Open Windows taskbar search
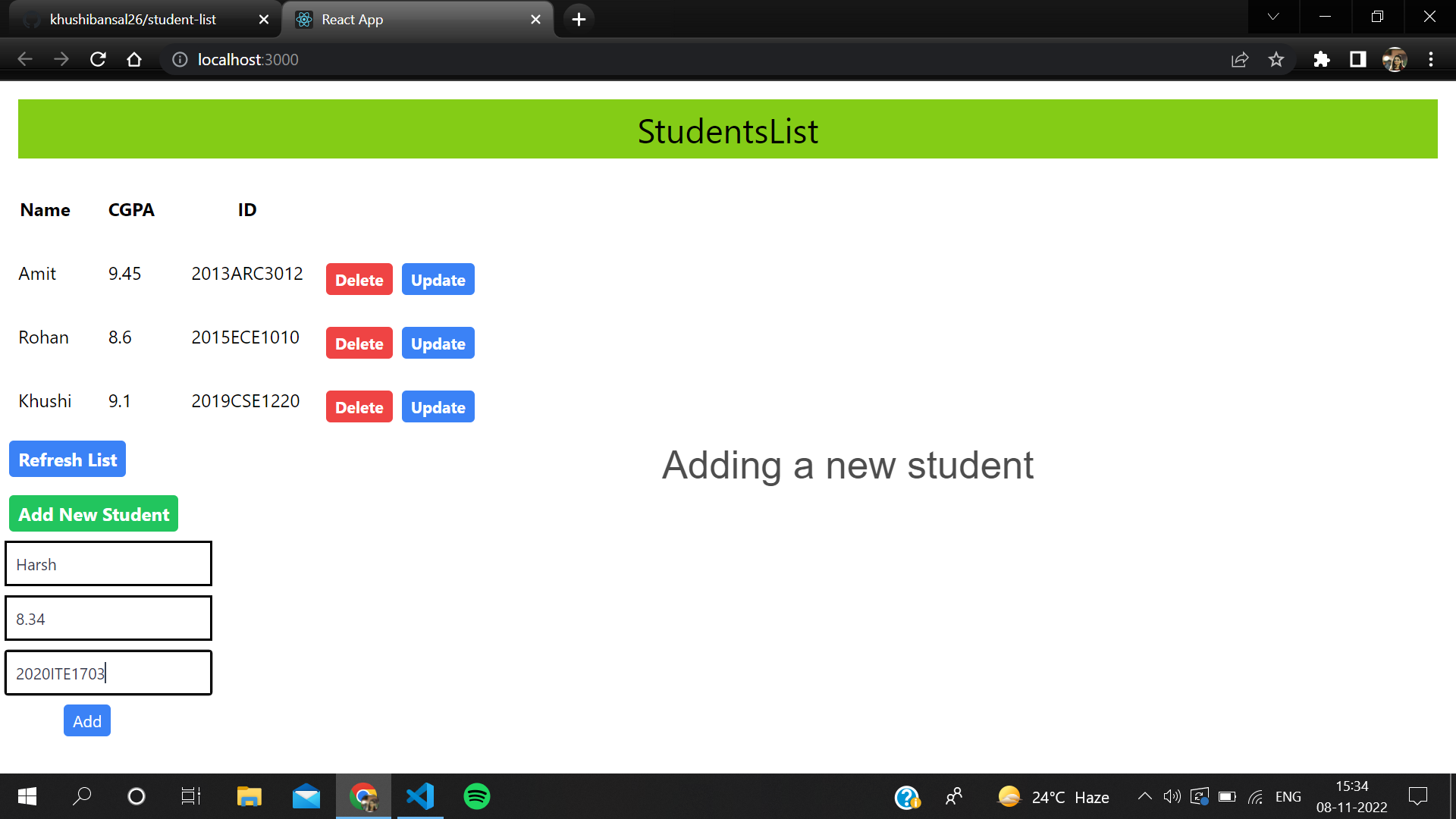The image size is (1456, 819). point(82,796)
